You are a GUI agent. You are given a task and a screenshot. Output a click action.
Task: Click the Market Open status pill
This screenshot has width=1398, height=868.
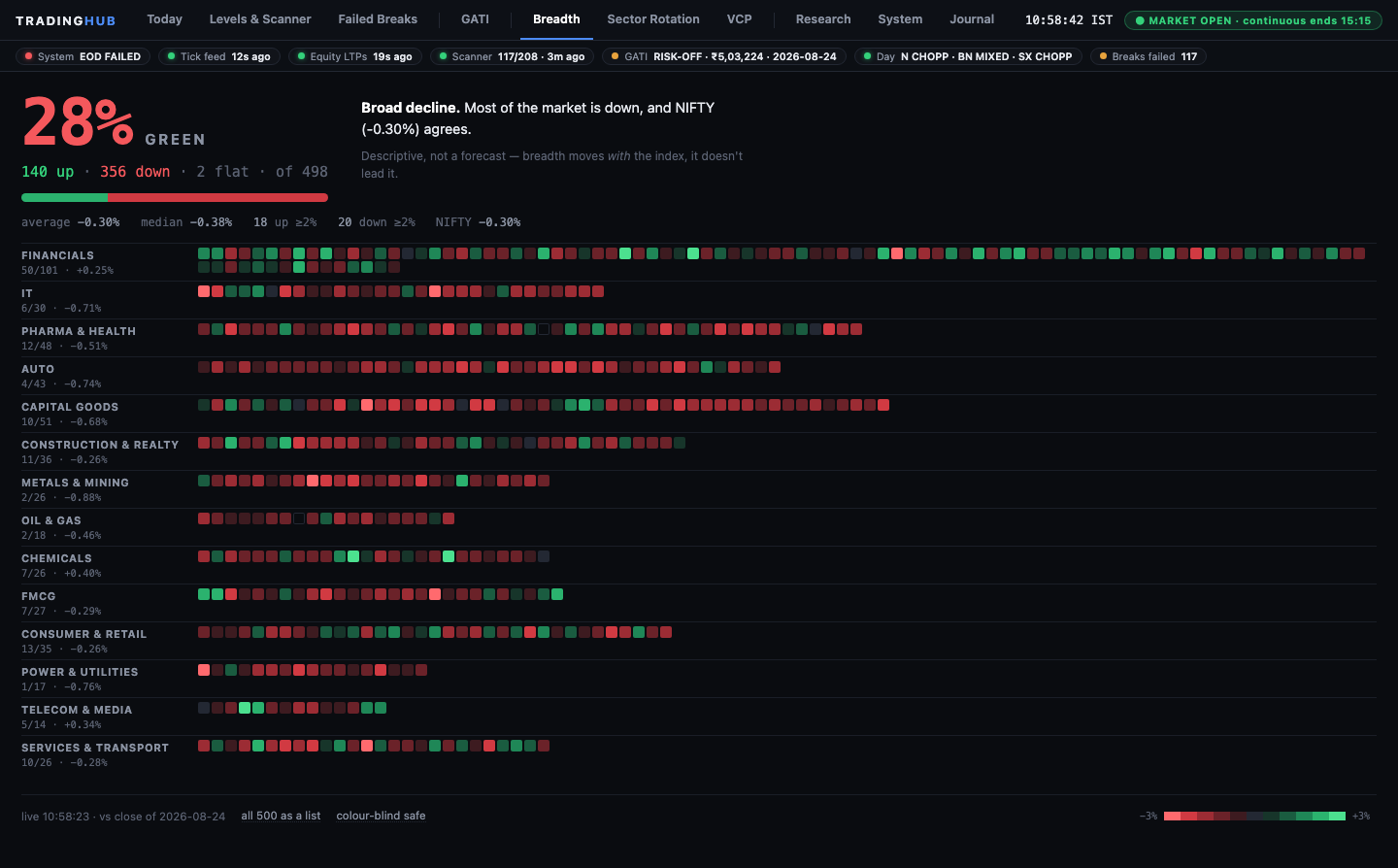coord(1253,20)
